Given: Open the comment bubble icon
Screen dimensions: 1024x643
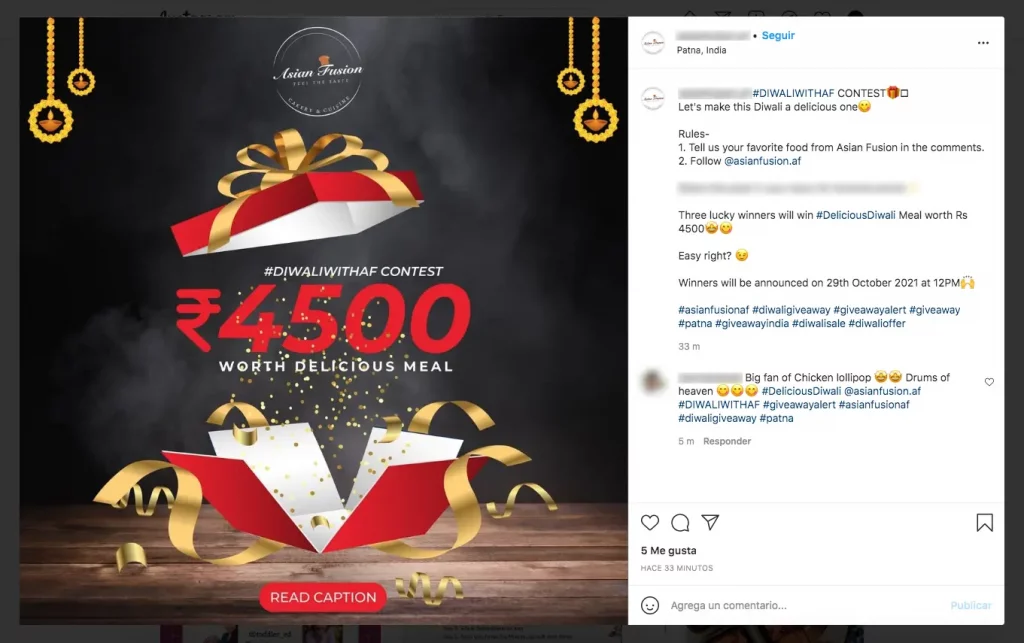Looking at the screenshot, I should tap(680, 522).
